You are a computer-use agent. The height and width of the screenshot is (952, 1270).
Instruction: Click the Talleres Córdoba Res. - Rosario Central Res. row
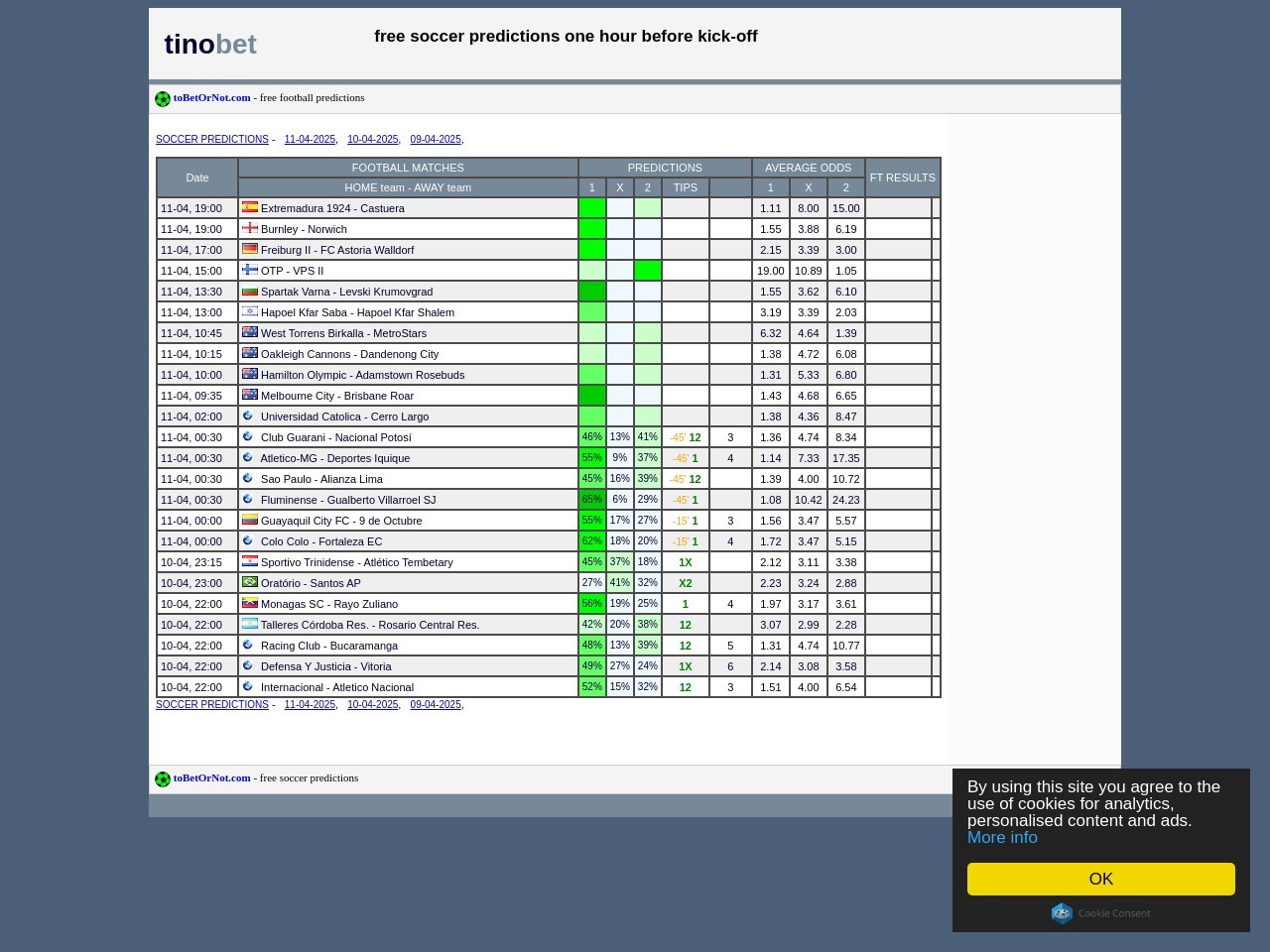549,625
